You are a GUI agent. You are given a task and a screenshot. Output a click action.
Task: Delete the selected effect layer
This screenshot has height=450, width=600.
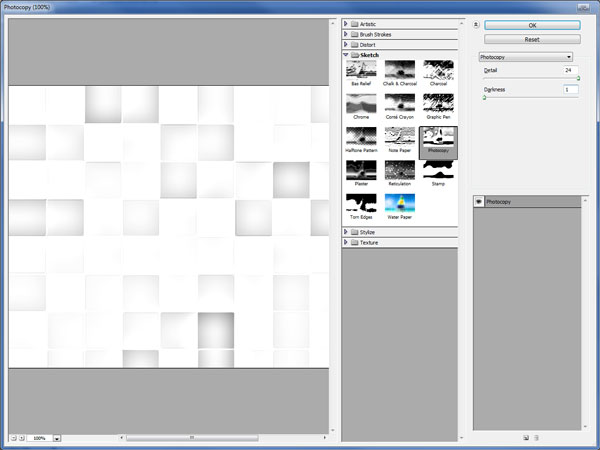point(537,437)
